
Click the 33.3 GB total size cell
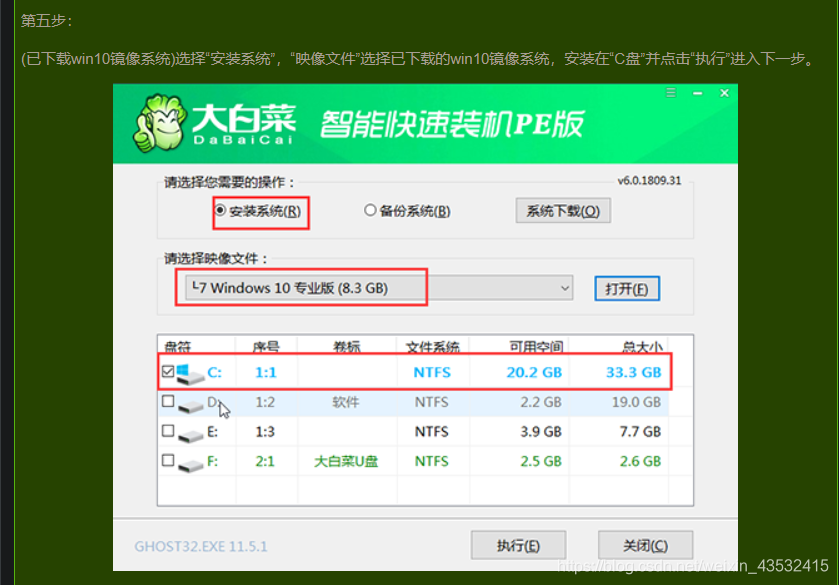tap(634, 372)
